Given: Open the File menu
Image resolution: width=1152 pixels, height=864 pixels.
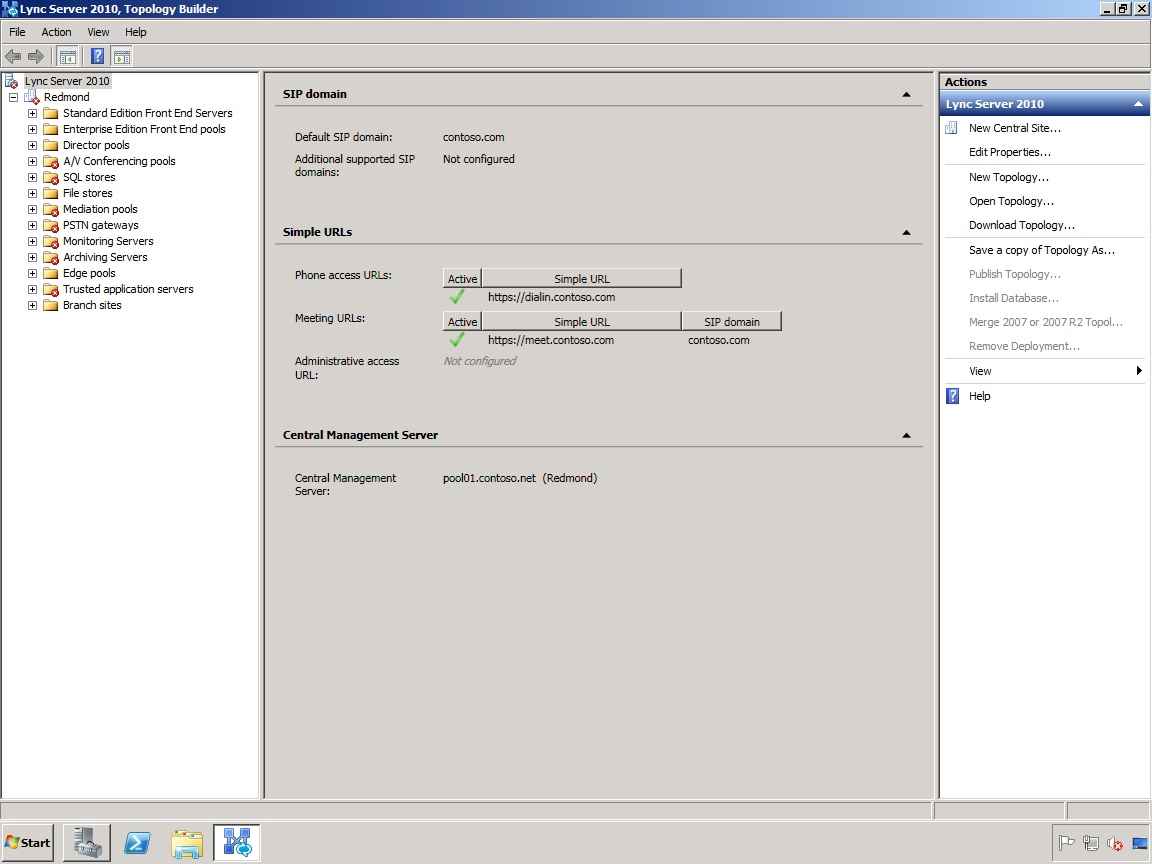Looking at the screenshot, I should [x=17, y=32].
